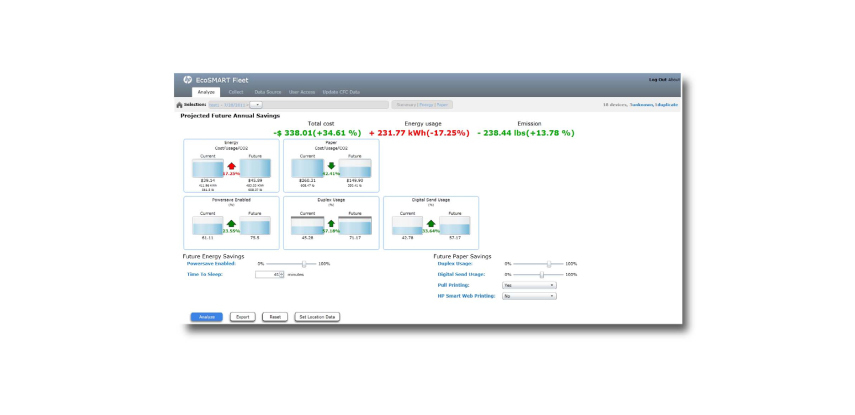This screenshot has height=415, width=855.
Task: Go to the User Access tab
Action: (304, 92)
